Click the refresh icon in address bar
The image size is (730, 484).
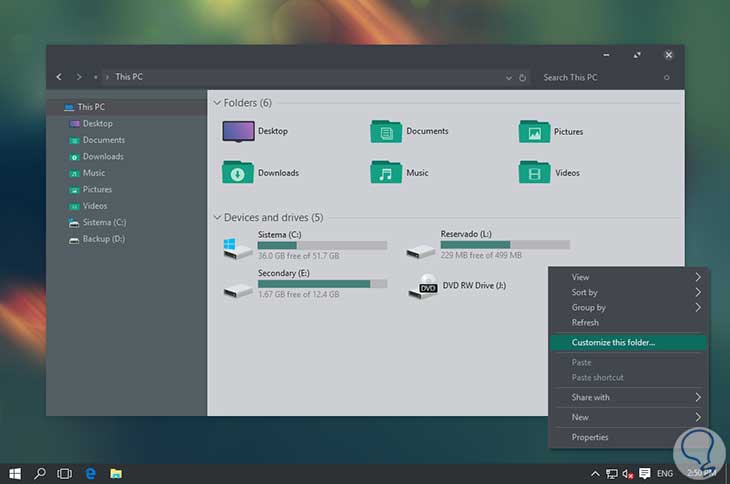pyautogui.click(x=522, y=78)
